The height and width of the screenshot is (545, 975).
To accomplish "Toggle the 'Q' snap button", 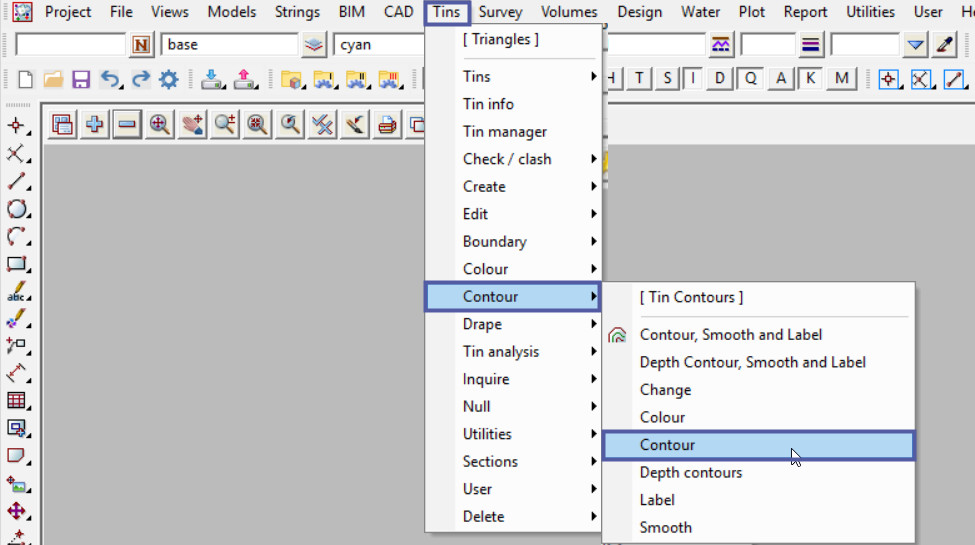I will pos(750,79).
